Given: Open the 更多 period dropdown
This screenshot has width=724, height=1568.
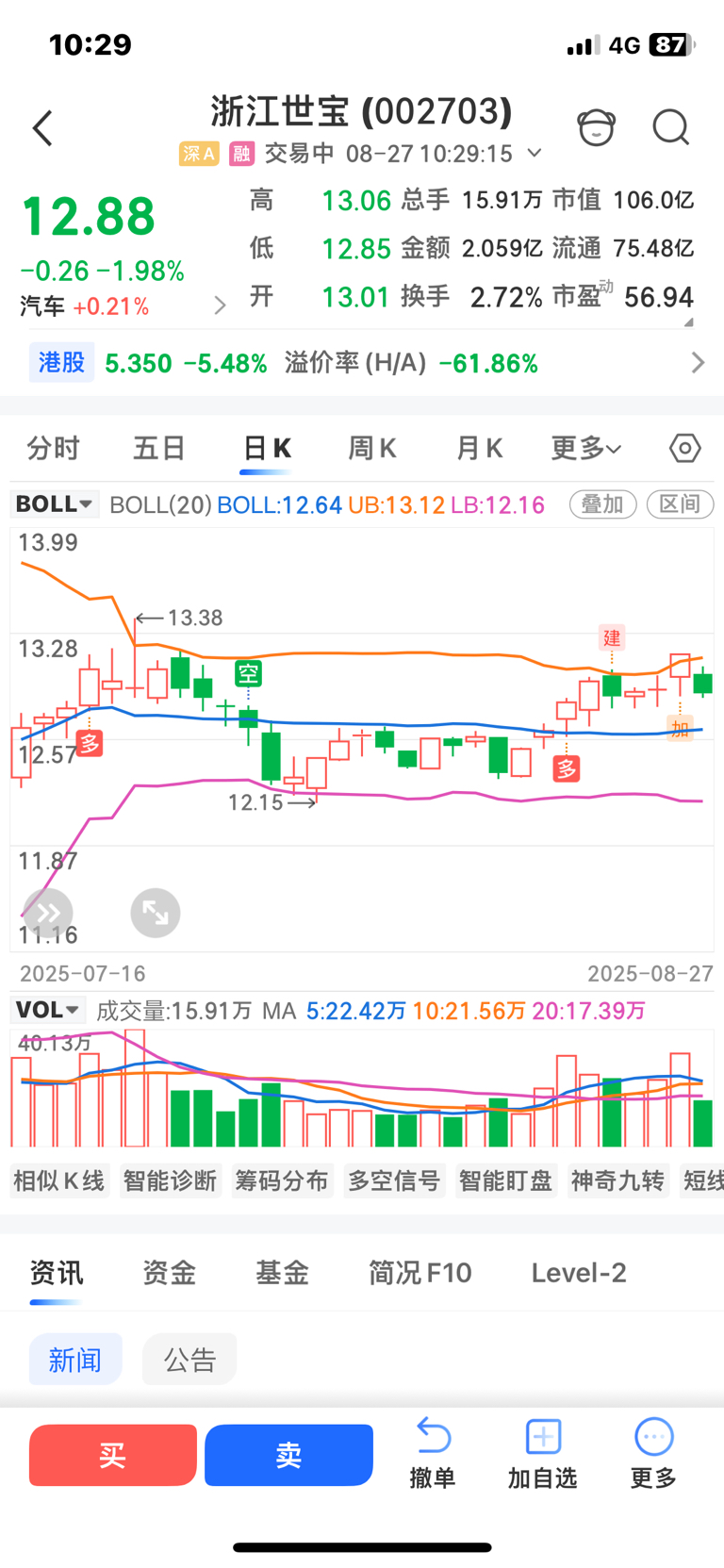Looking at the screenshot, I should click(x=585, y=448).
